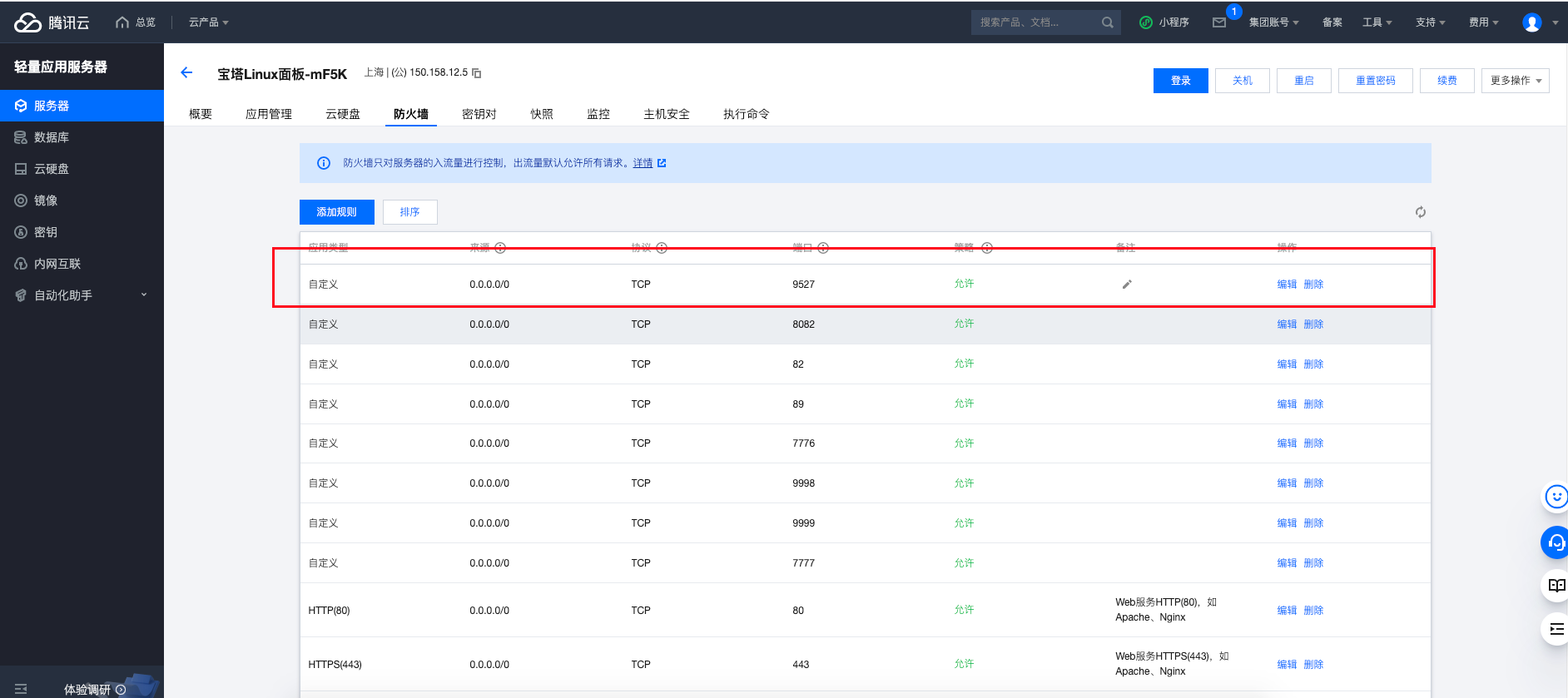Open the 支持 dropdown menu

1431,22
